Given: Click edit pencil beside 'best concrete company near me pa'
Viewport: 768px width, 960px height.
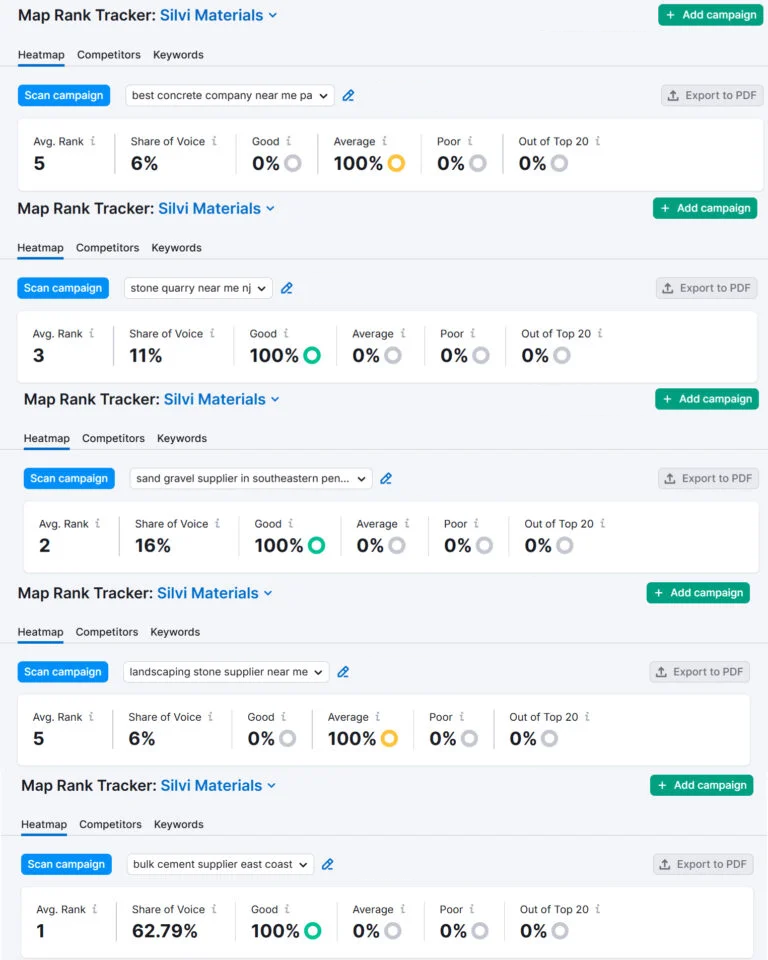Looking at the screenshot, I should [348, 96].
